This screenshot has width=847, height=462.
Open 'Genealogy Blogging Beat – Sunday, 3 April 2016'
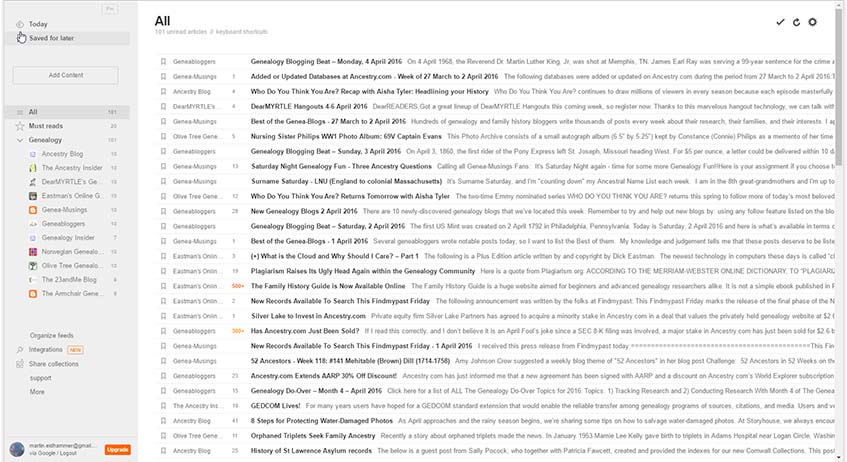click(326, 151)
